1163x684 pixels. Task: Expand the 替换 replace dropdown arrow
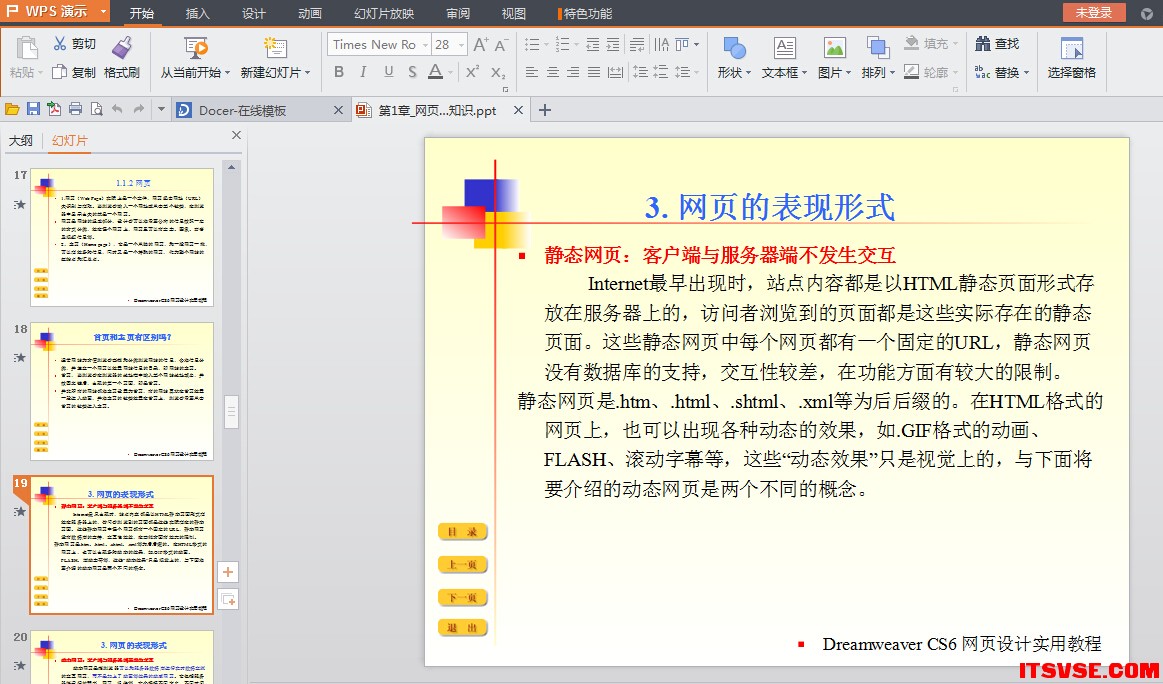(x=1026, y=73)
